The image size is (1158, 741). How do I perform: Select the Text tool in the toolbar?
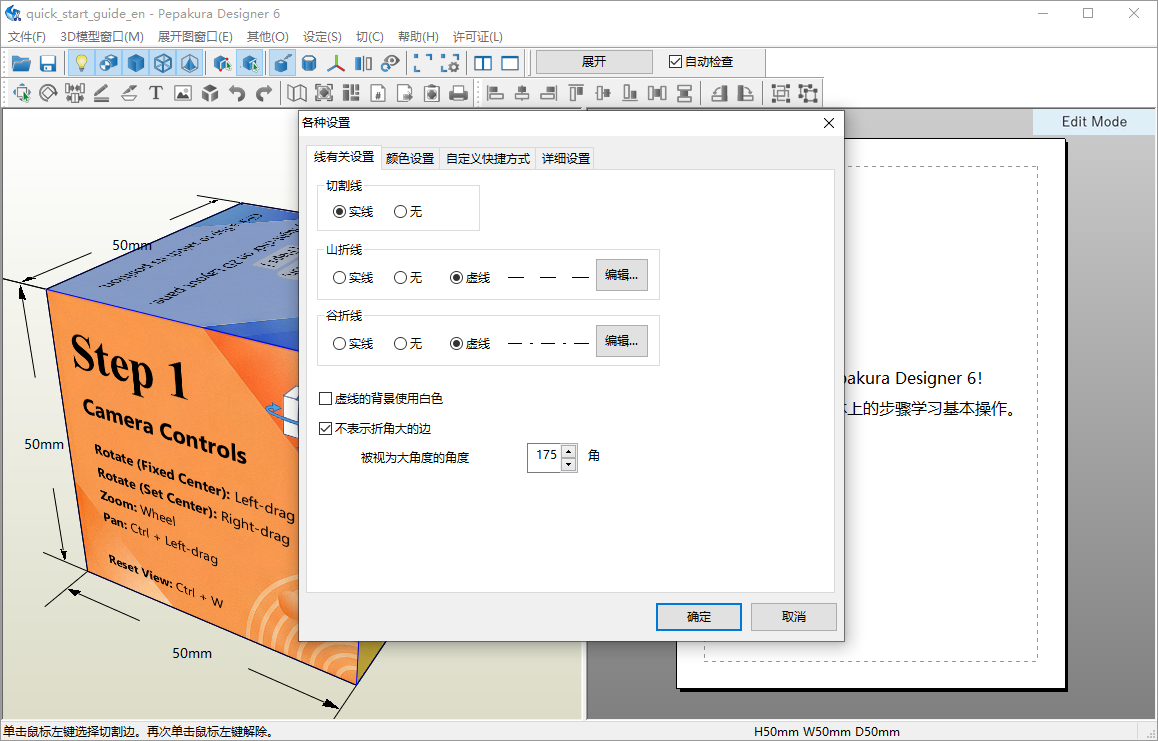pos(154,92)
